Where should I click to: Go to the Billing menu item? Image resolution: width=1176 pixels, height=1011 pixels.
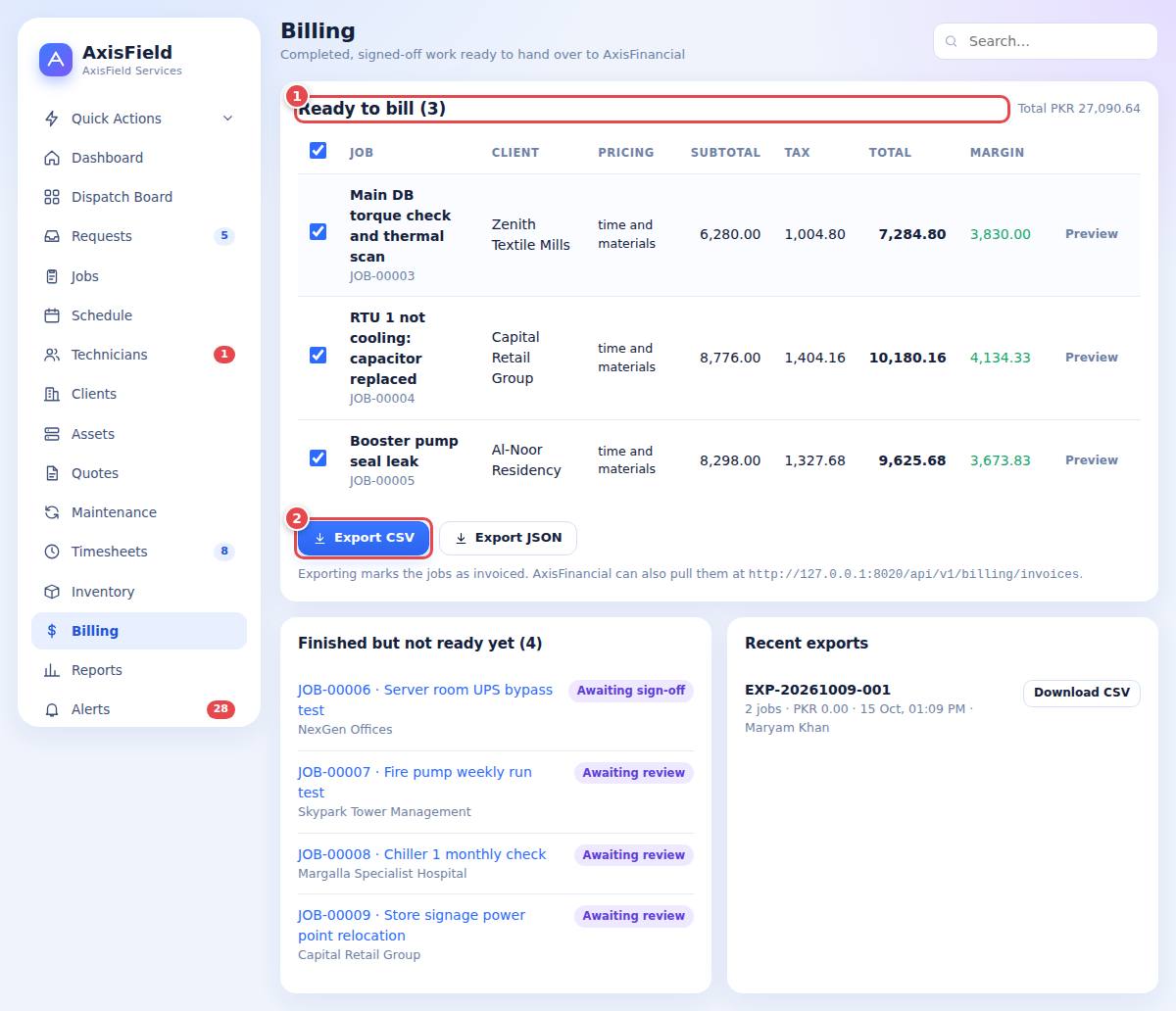pyautogui.click(x=139, y=631)
